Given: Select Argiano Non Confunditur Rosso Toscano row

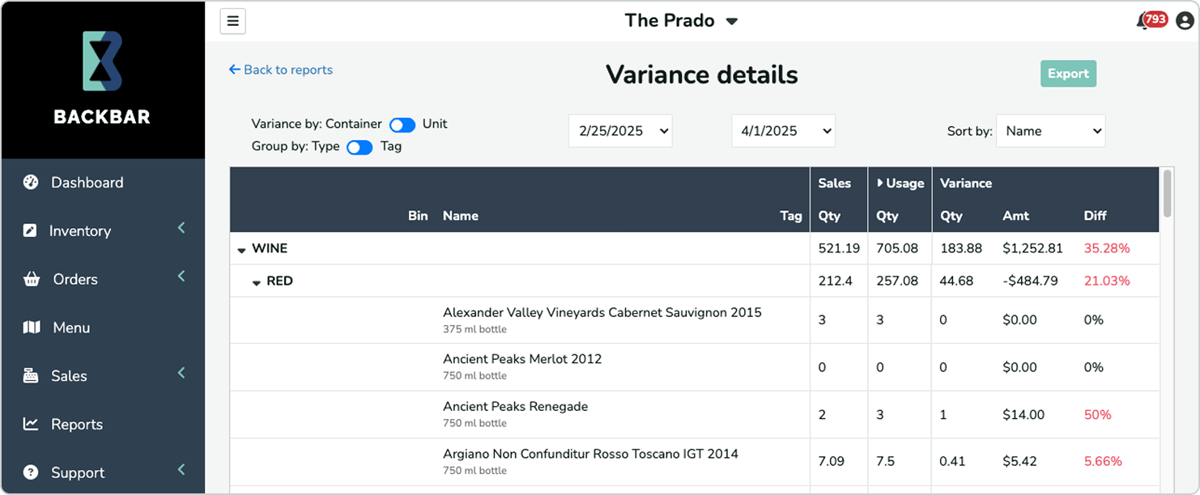Looking at the screenshot, I should [x=695, y=462].
